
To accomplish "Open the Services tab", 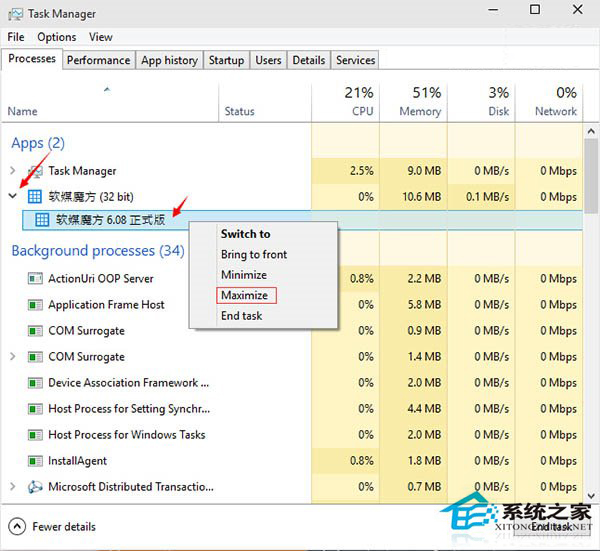I will coord(355,60).
